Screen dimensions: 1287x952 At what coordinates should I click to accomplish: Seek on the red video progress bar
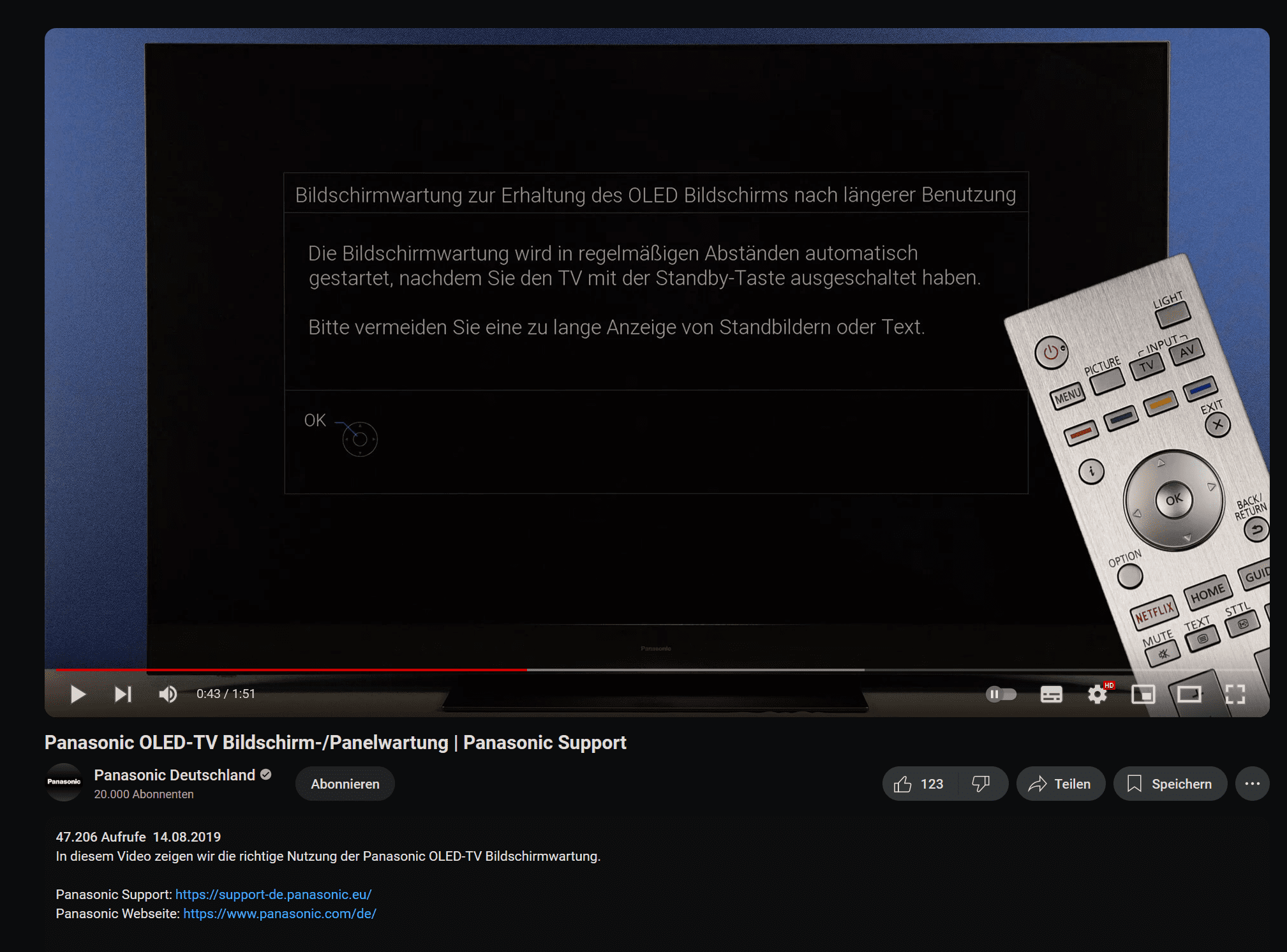click(x=291, y=670)
